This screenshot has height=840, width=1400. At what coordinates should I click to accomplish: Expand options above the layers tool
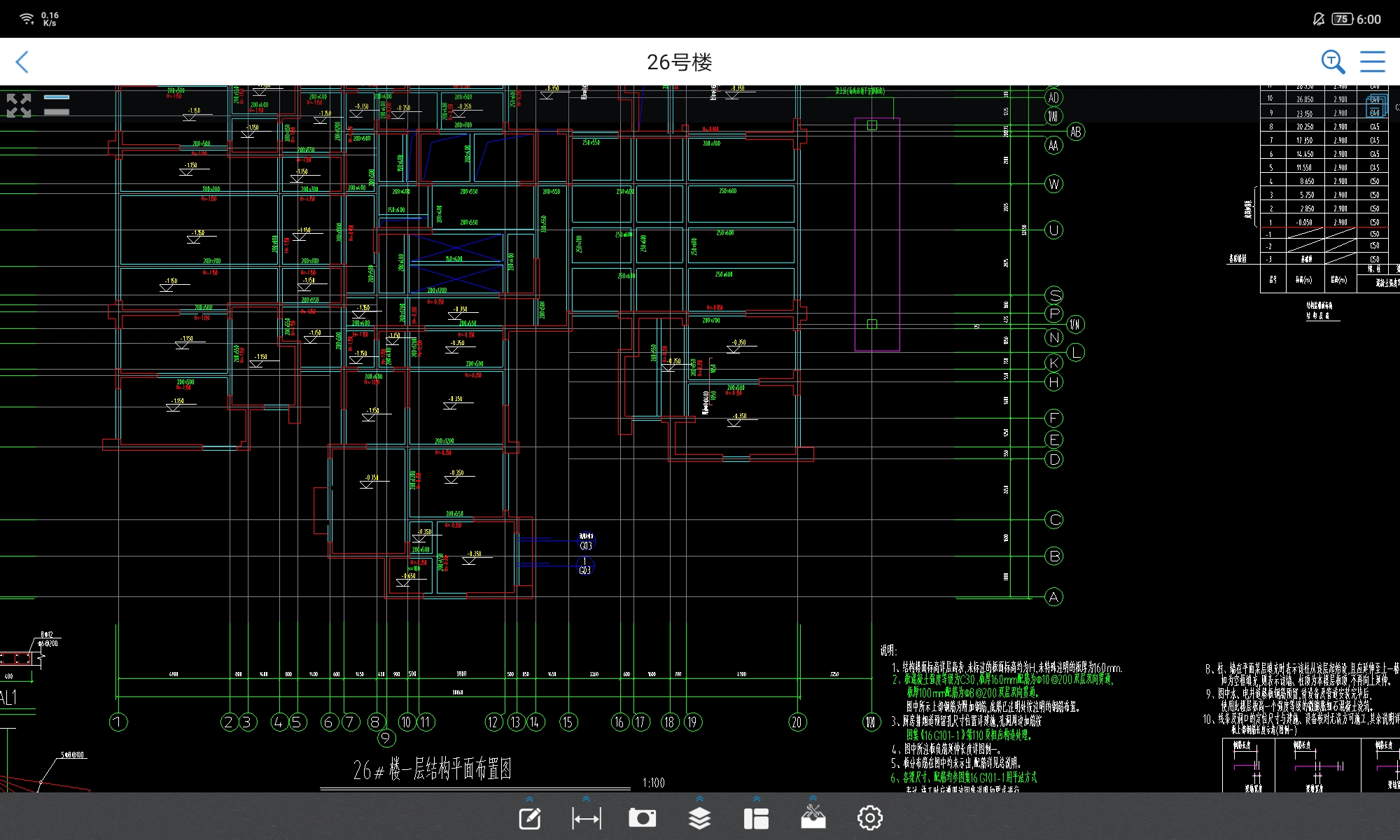[x=699, y=799]
